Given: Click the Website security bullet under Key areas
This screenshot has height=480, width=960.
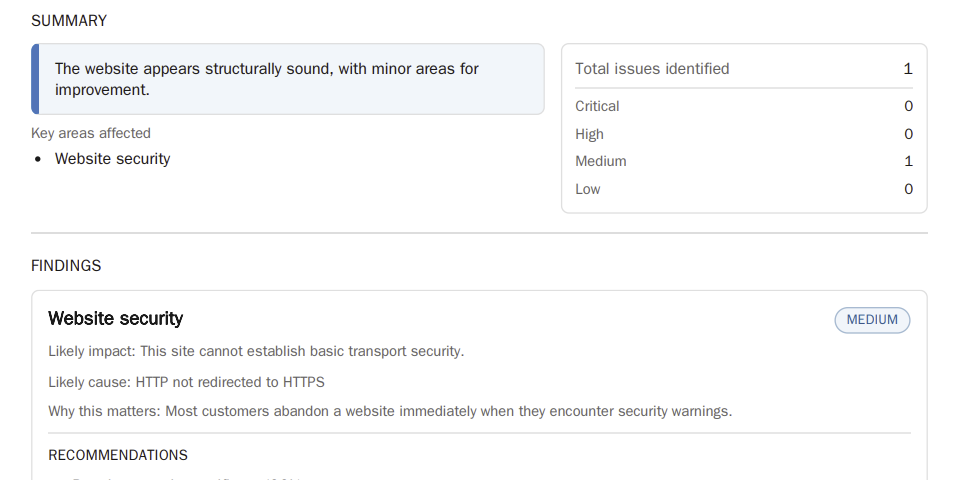Looking at the screenshot, I should tap(112, 159).
